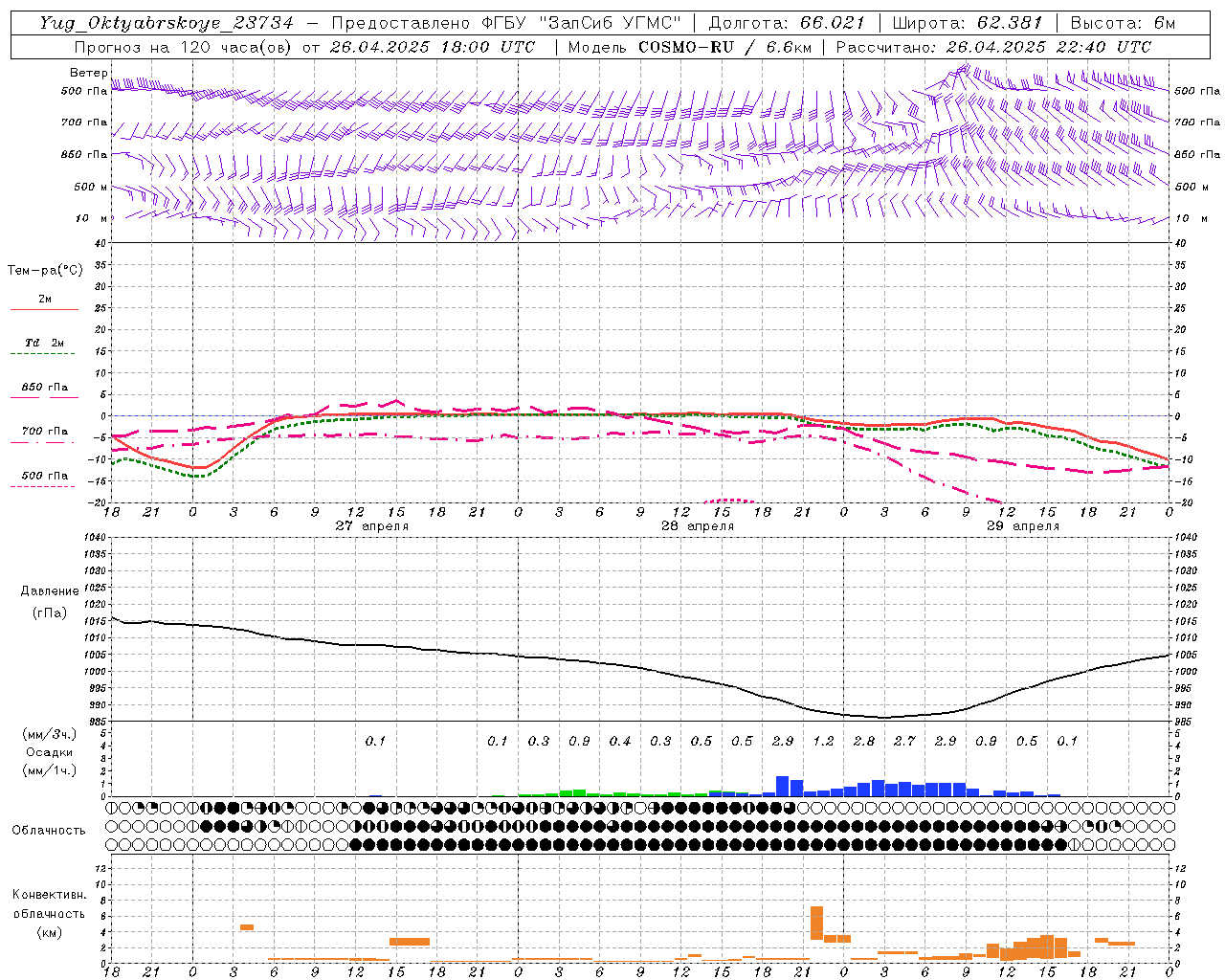The height and width of the screenshot is (980, 1225).
Task: Click the station title Yug_Oktyabrskoye_23734
Action: (x=167, y=23)
